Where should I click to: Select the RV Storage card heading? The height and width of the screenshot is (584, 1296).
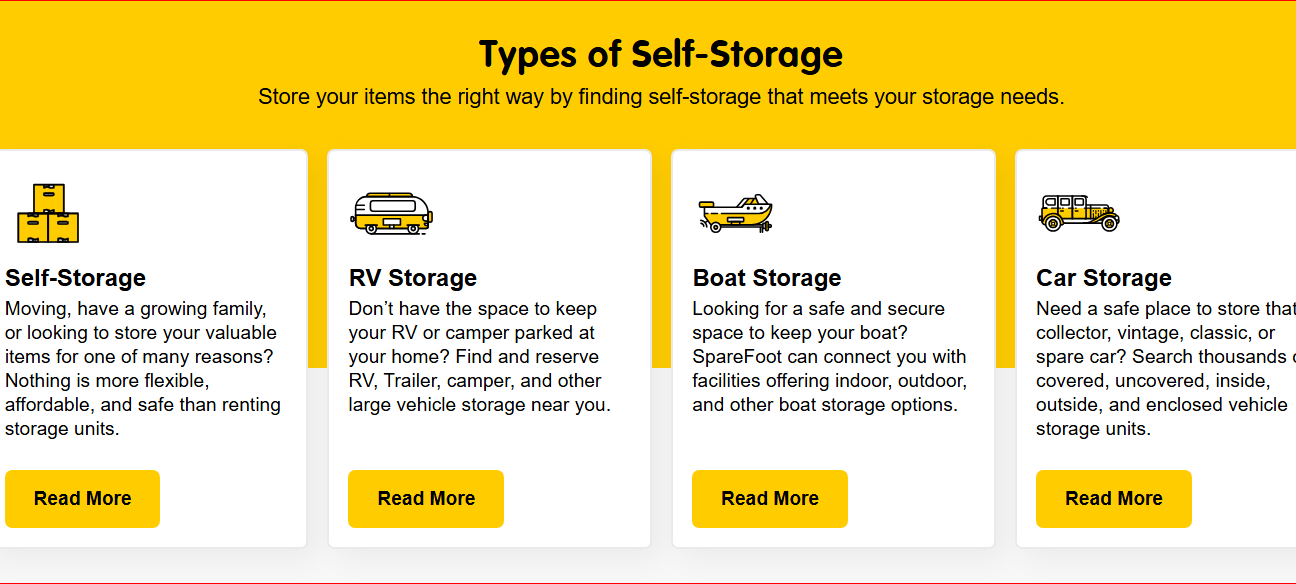pos(413,278)
